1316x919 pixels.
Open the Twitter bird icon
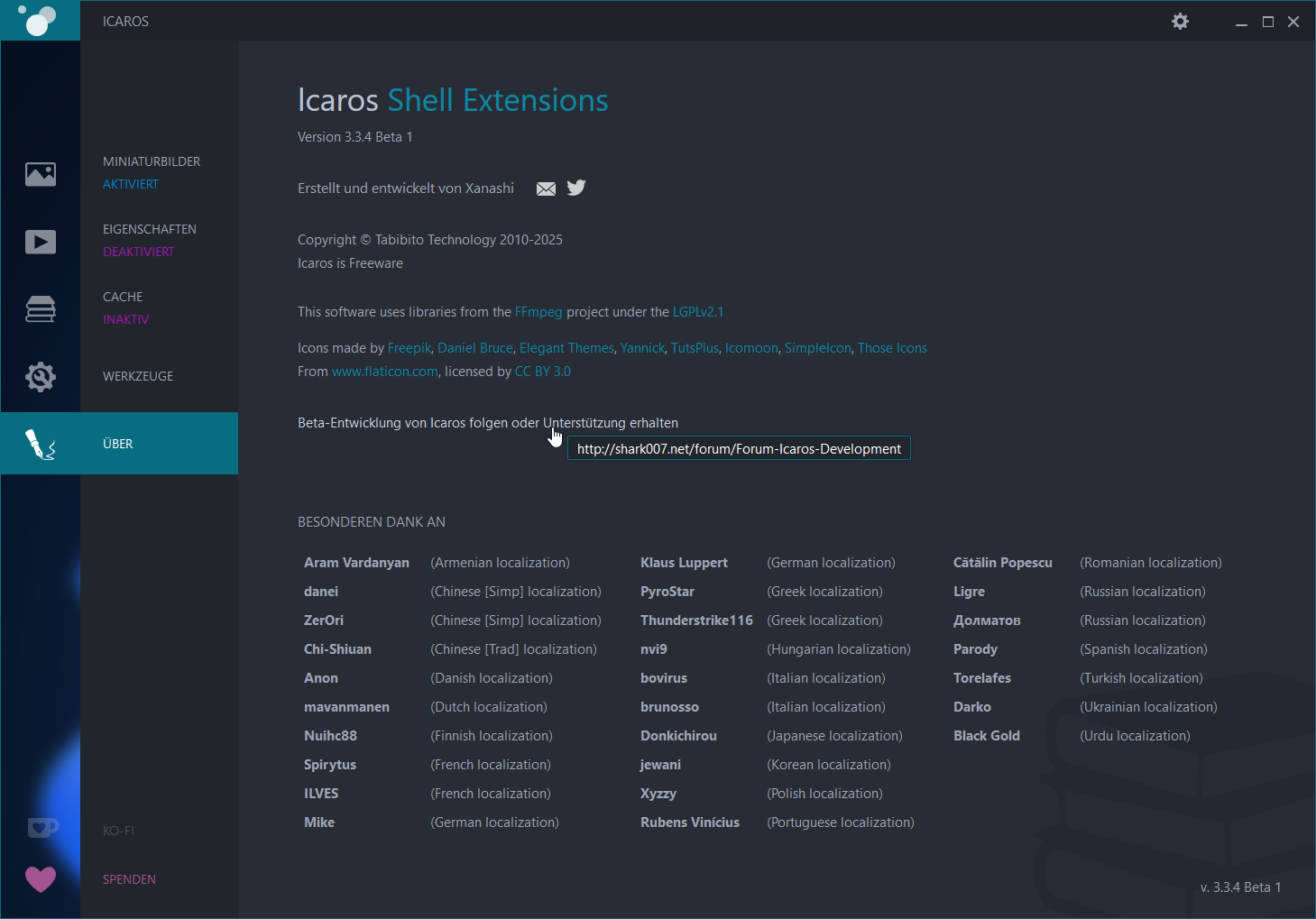pos(576,188)
